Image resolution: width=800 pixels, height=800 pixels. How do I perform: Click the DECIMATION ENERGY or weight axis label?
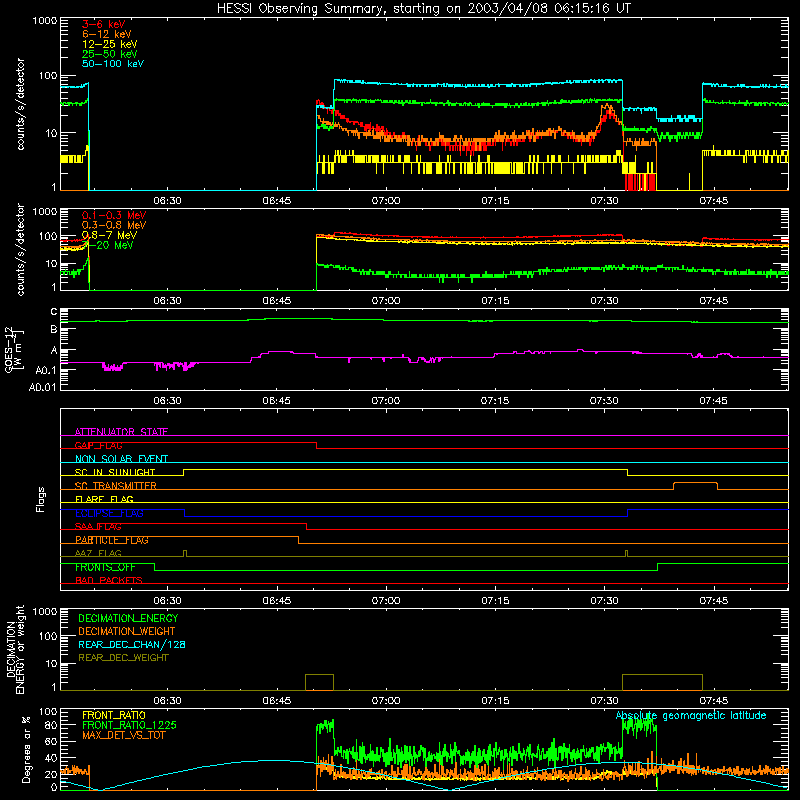(x=15, y=649)
